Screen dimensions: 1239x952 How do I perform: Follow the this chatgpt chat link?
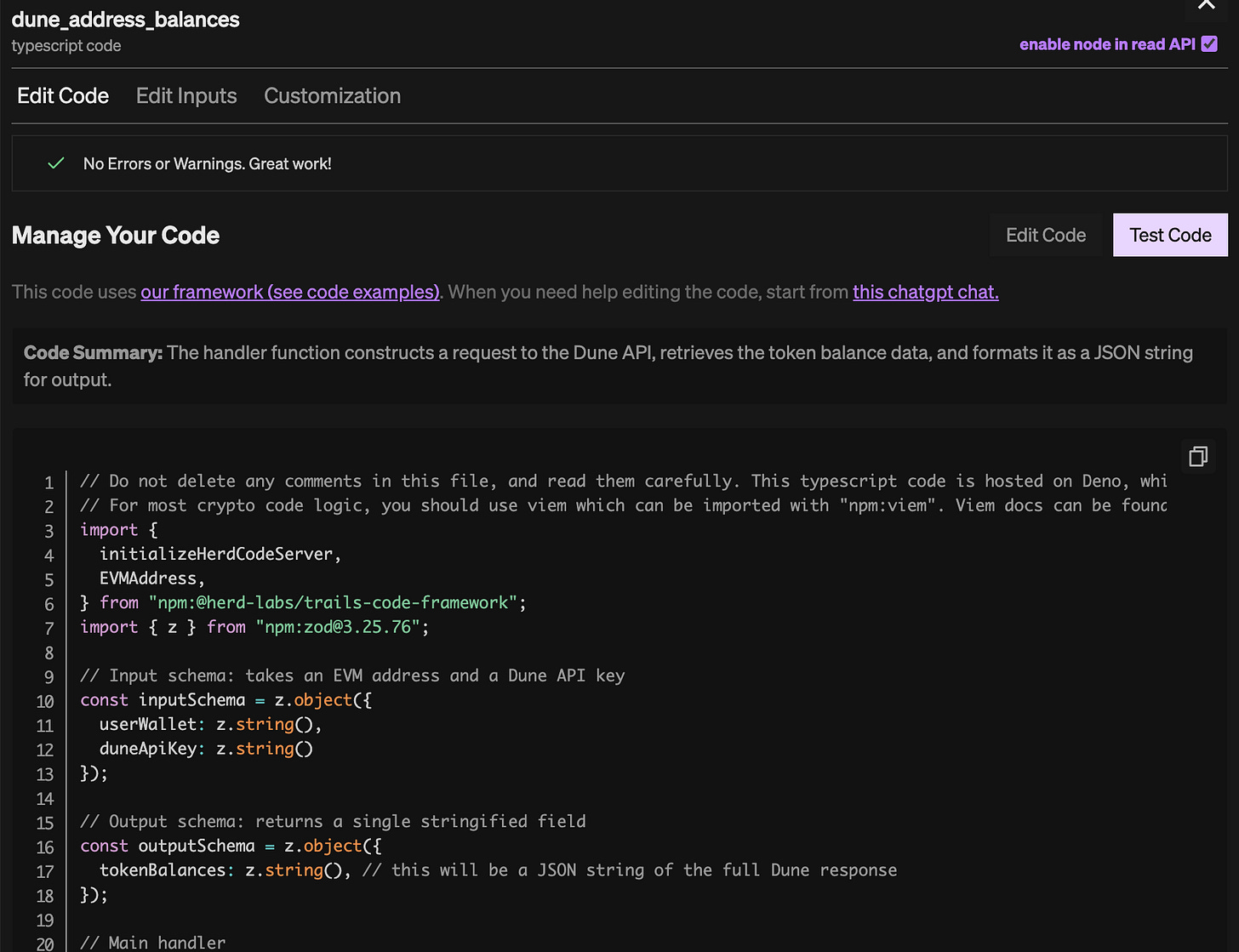click(925, 292)
